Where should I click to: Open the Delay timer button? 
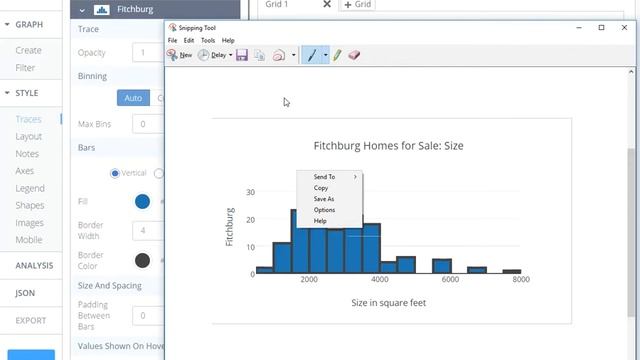click(211, 55)
